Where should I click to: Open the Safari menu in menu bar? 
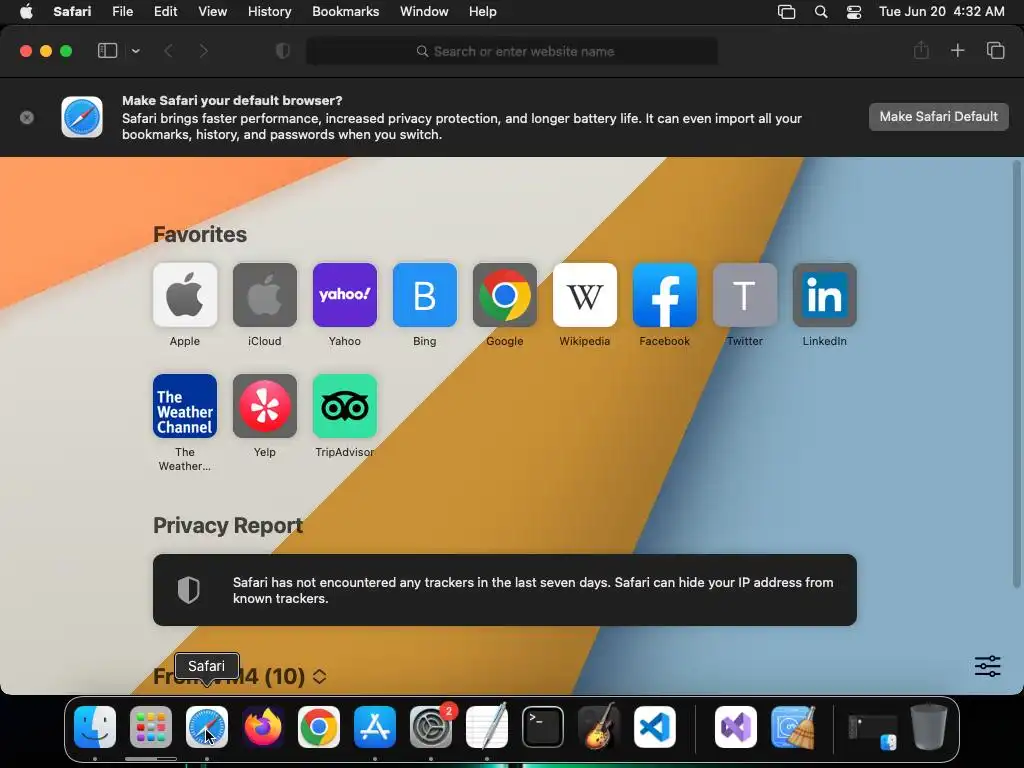coord(72,12)
